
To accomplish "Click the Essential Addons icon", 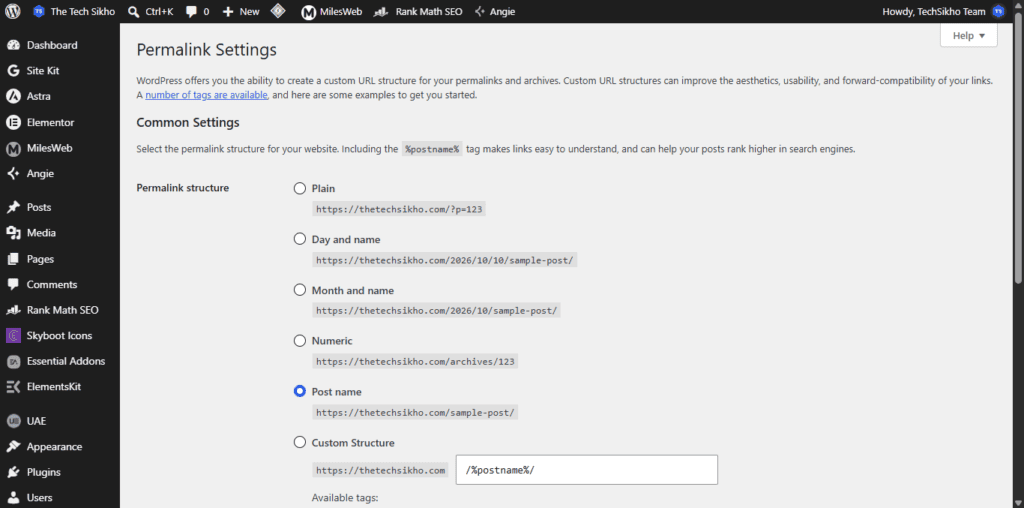I will click(13, 361).
